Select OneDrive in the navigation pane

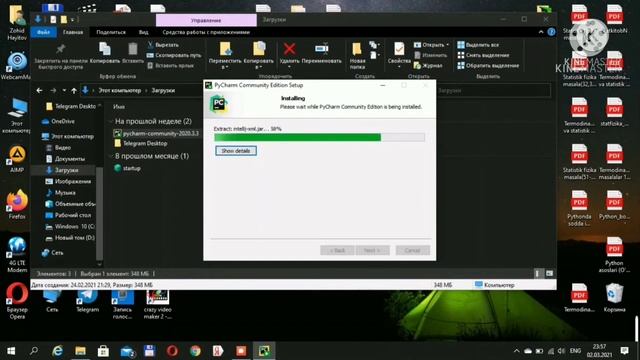point(58,121)
